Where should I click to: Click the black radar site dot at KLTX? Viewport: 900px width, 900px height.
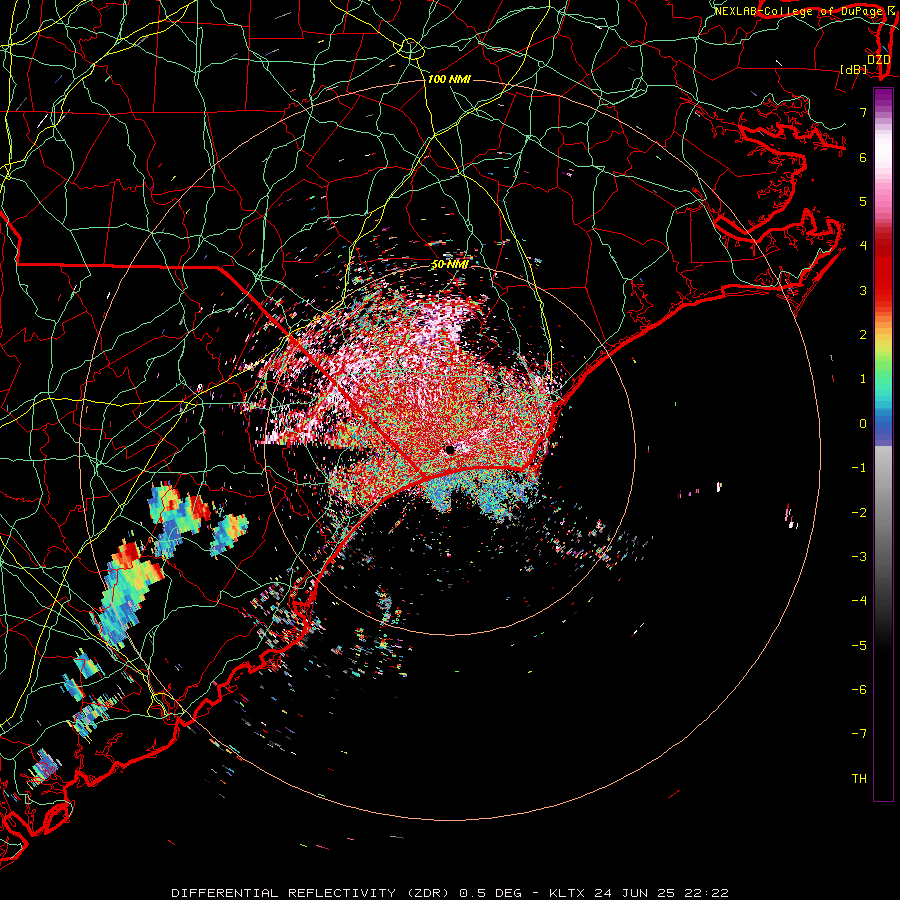tap(450, 450)
